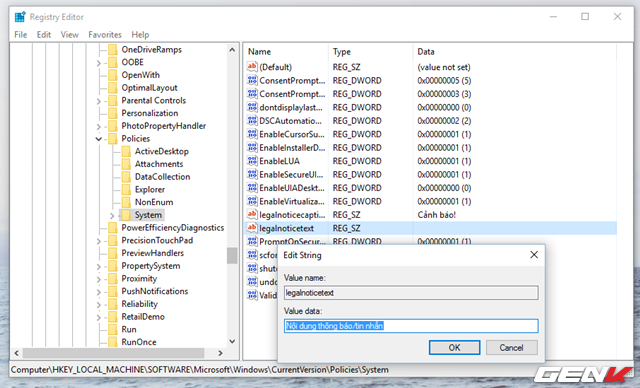Expand the PushNotifications tree node
This screenshot has width=640, height=388.
tap(99, 292)
